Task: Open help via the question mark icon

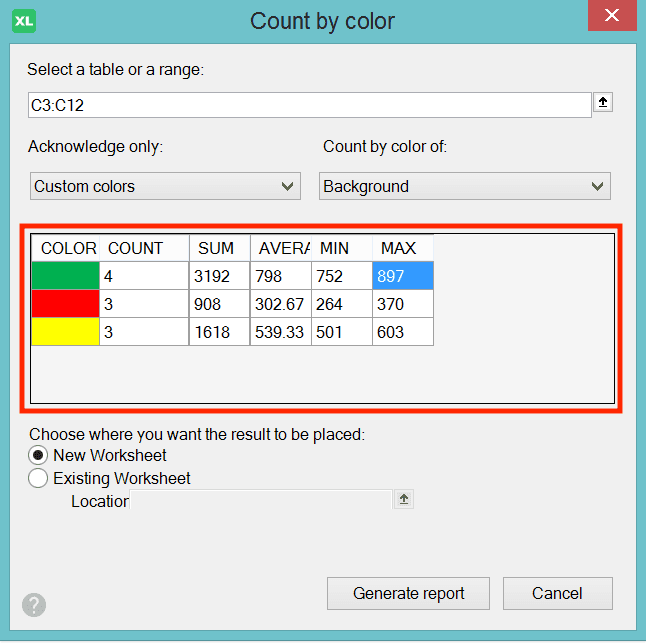Action: tap(34, 605)
